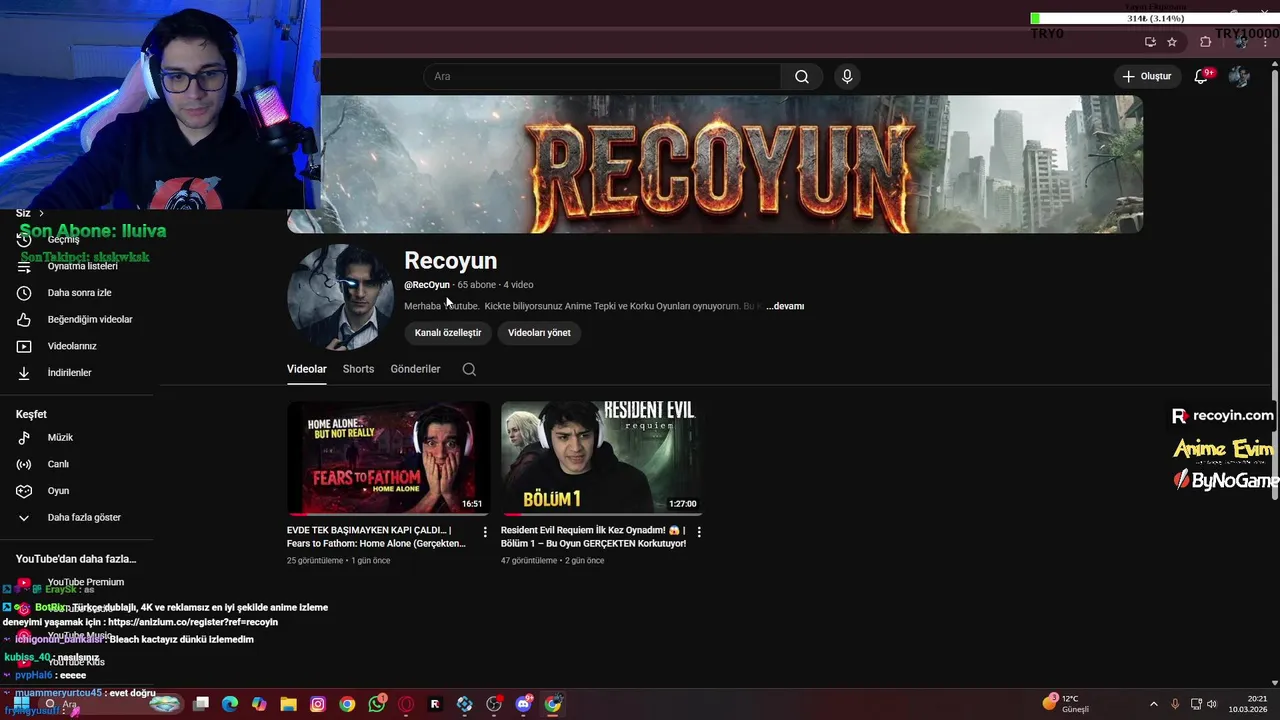
Task: Open Task View from taskbar
Action: [201, 704]
